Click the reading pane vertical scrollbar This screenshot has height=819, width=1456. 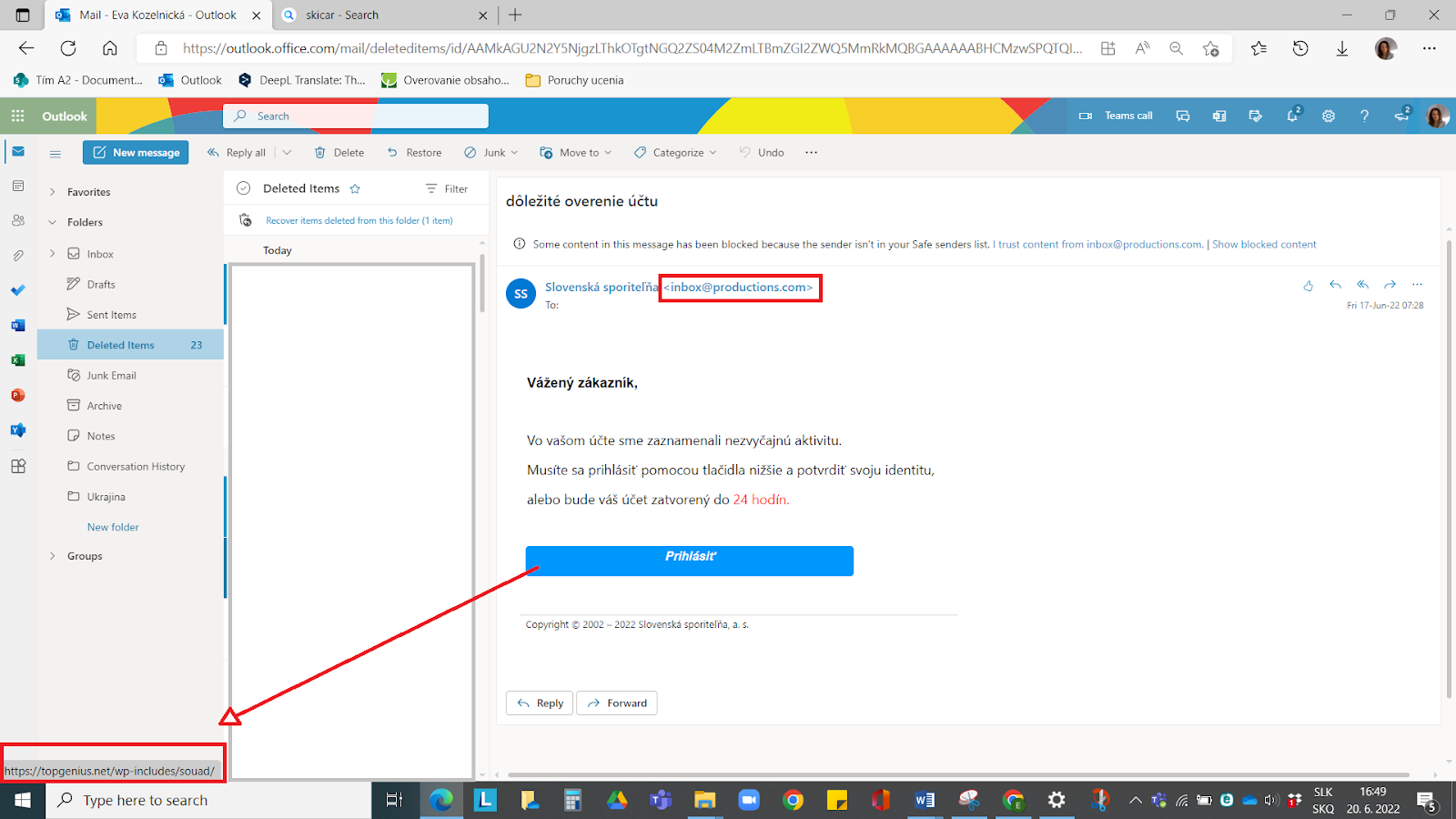pos(1449,468)
